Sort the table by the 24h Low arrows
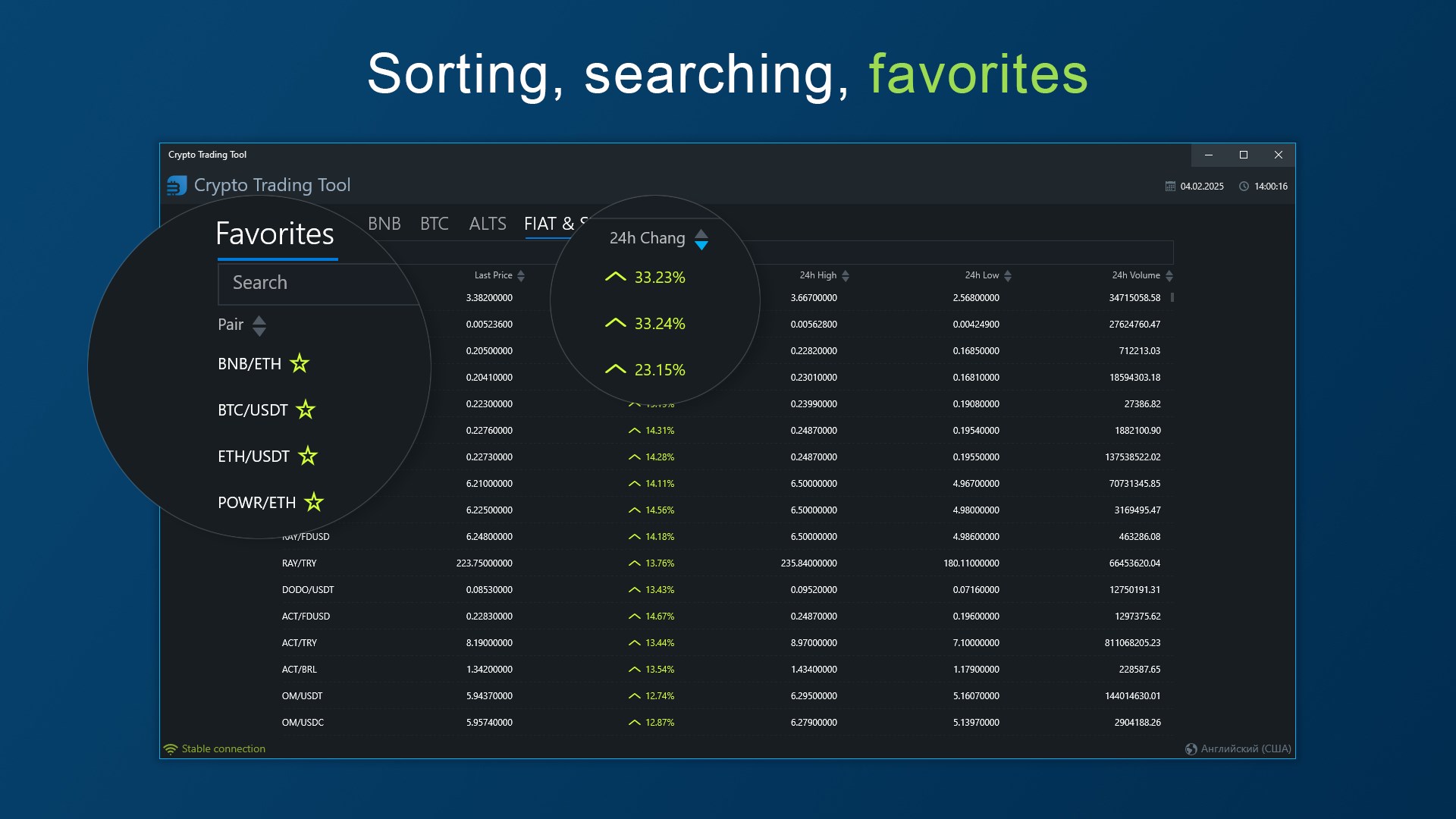The height and width of the screenshot is (819, 1456). tap(1008, 276)
